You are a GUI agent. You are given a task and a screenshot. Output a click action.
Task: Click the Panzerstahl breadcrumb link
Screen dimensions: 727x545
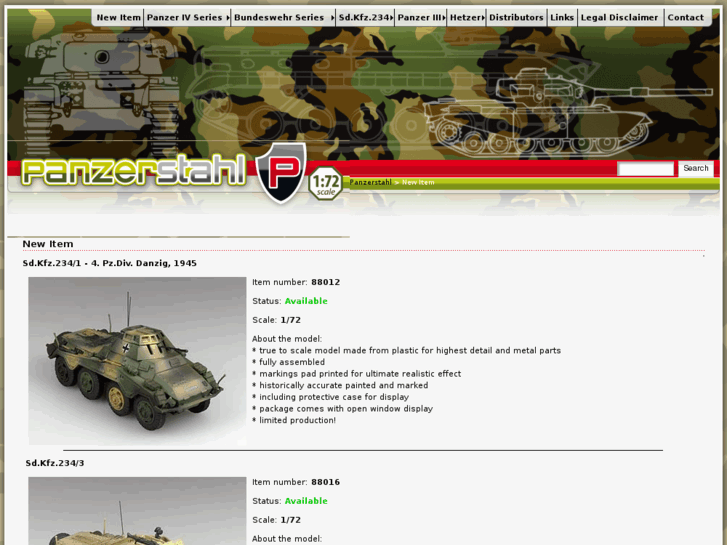point(370,182)
